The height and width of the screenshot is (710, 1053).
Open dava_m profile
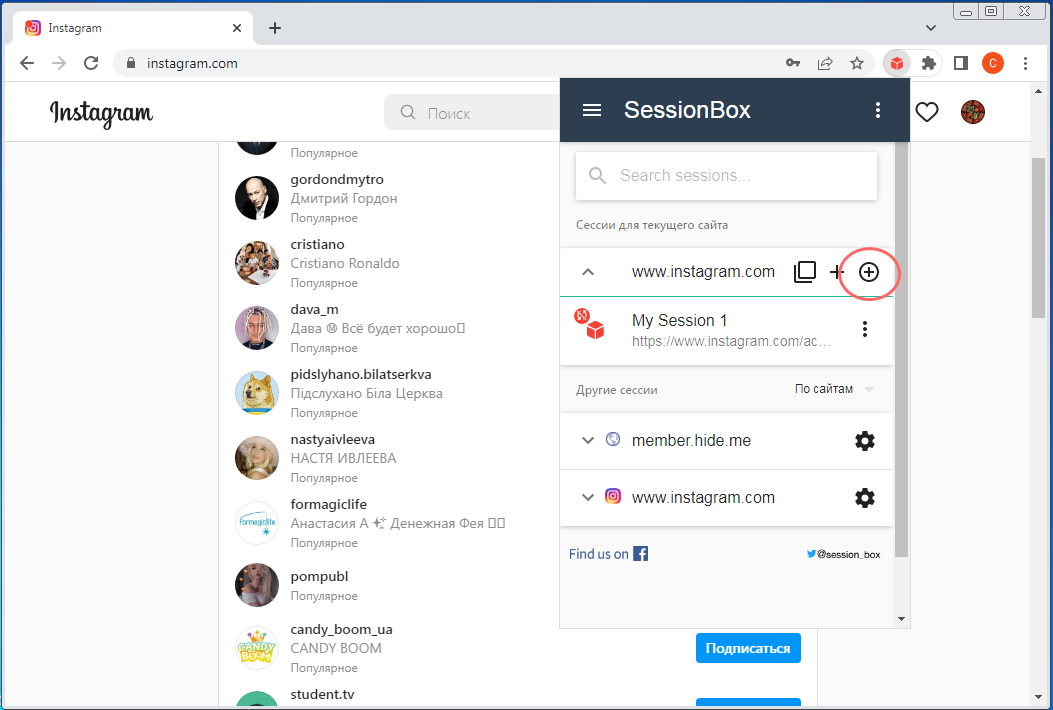(x=314, y=310)
